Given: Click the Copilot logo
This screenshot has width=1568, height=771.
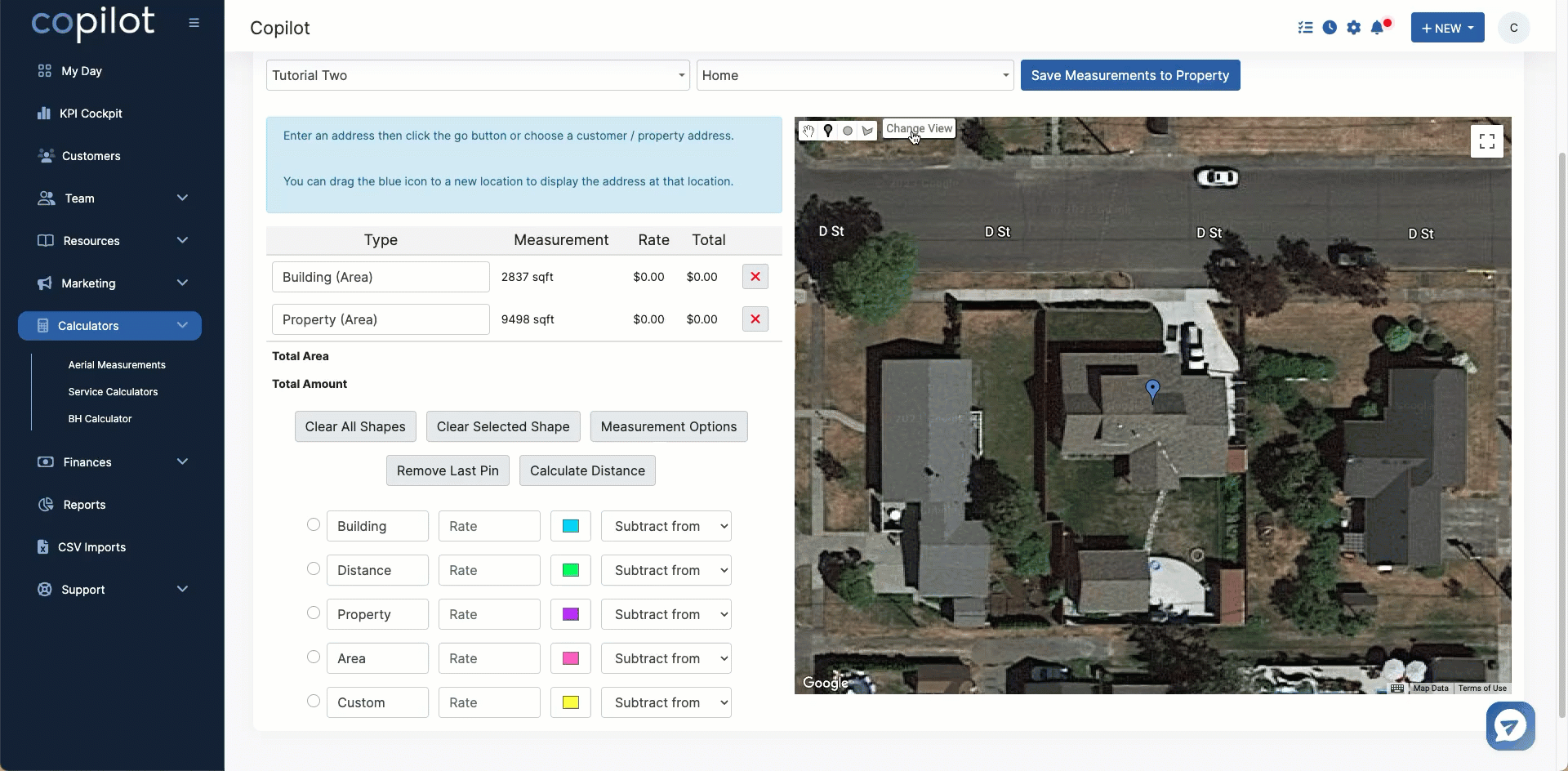Looking at the screenshot, I should [x=92, y=23].
